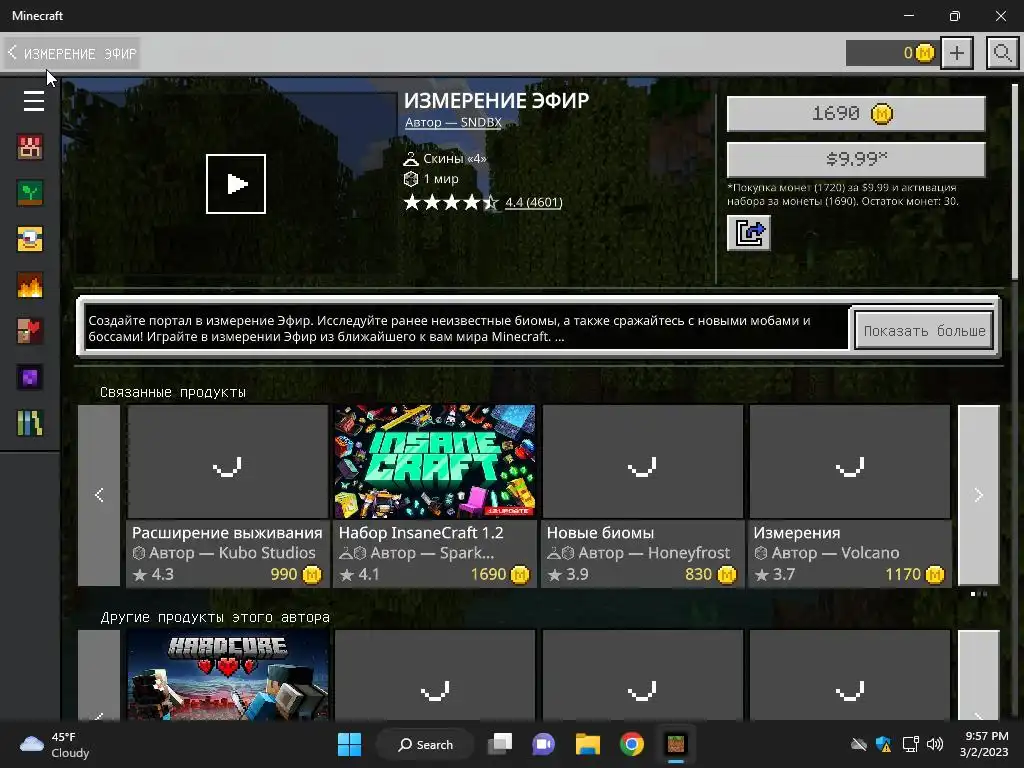Click the vertical scrollbar of store page

click(x=1016, y=183)
